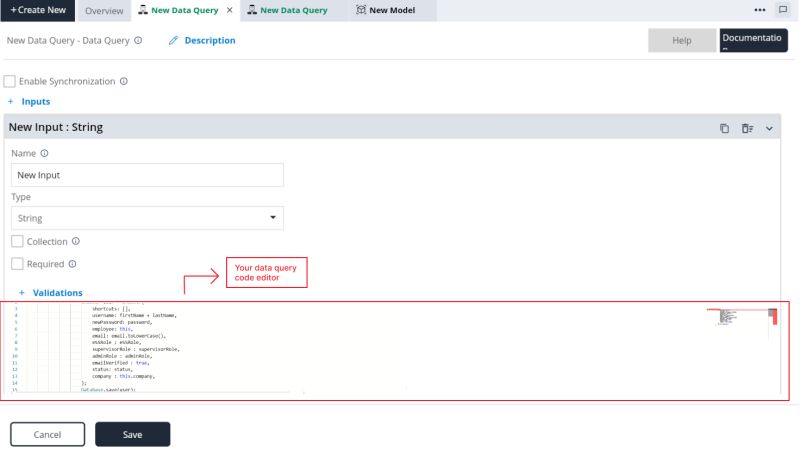Image resolution: width=800 pixels, height=463 pixels.
Task: Click the model icon on New Model tab
Action: click(x=361, y=10)
